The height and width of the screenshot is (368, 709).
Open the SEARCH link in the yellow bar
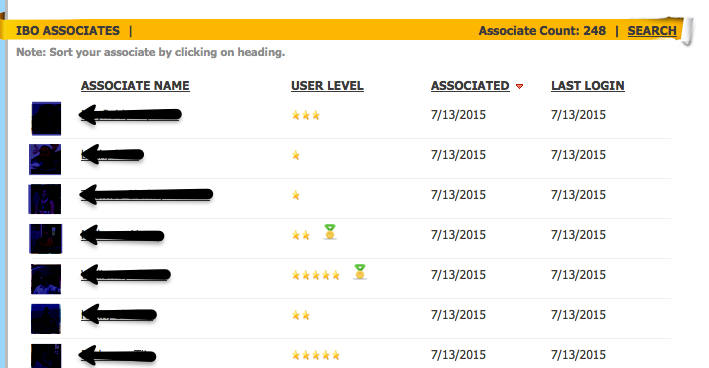tap(652, 31)
